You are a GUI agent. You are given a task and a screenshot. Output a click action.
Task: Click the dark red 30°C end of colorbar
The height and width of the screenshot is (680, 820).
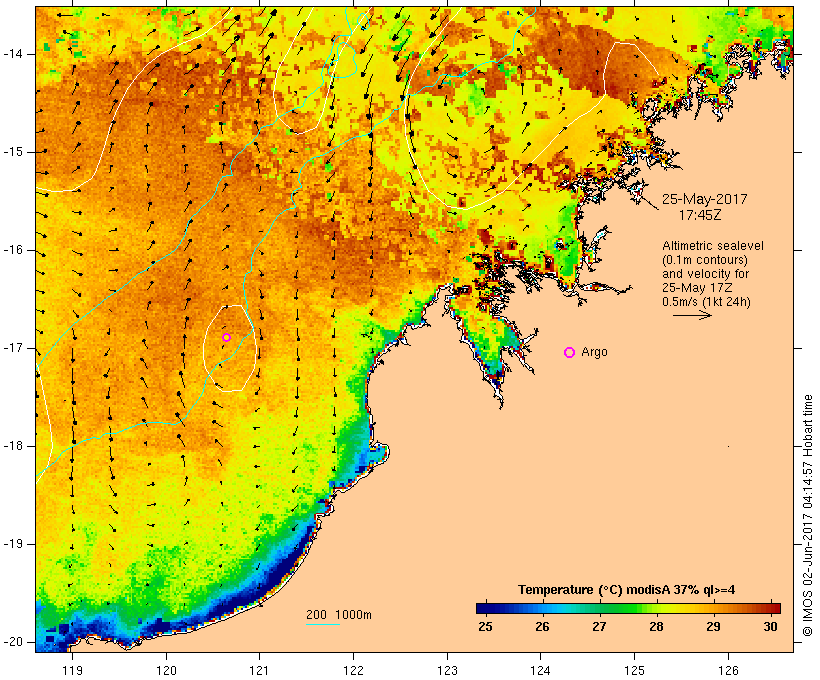(x=775, y=608)
